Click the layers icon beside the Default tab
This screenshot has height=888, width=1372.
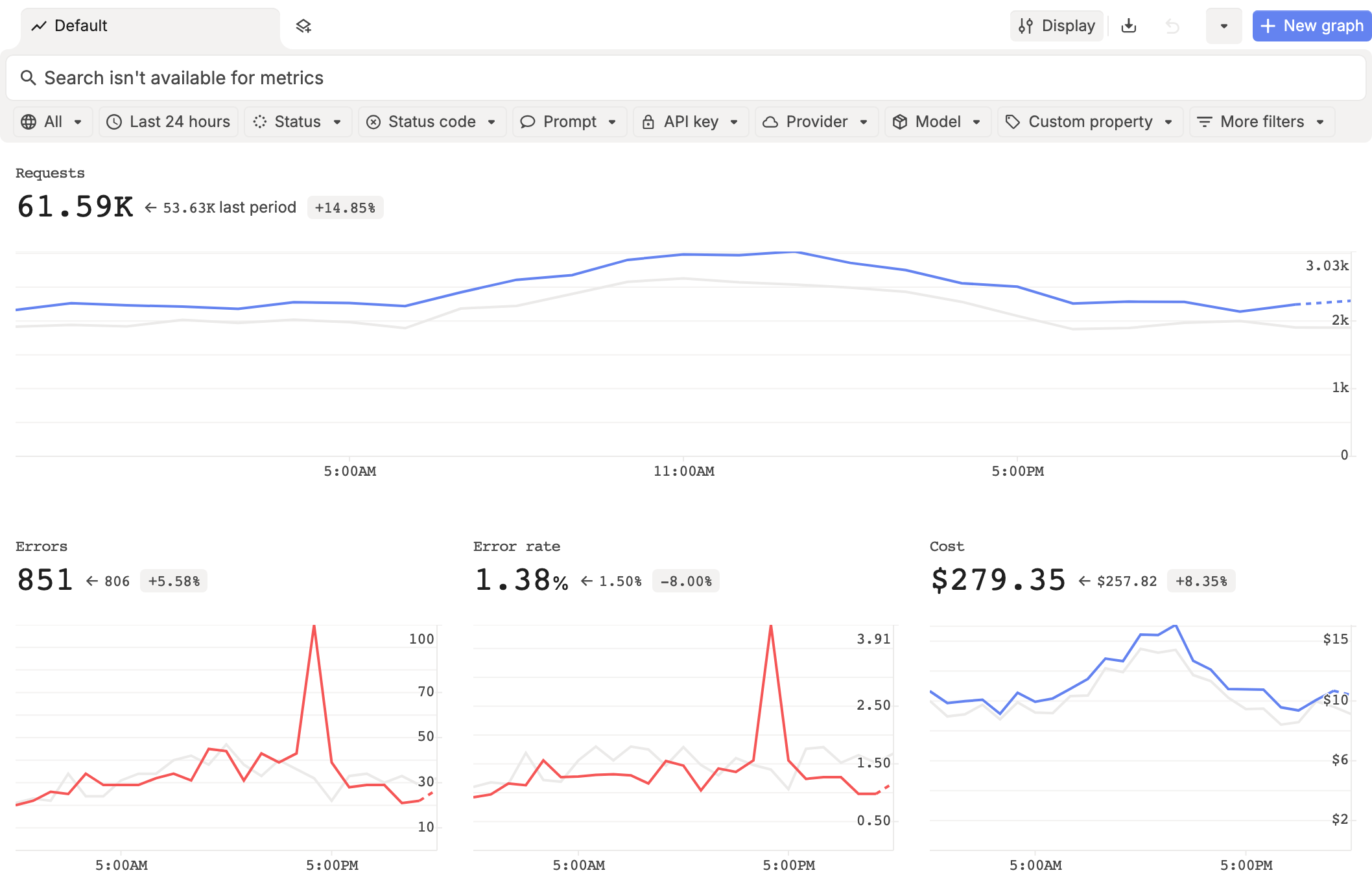[303, 26]
